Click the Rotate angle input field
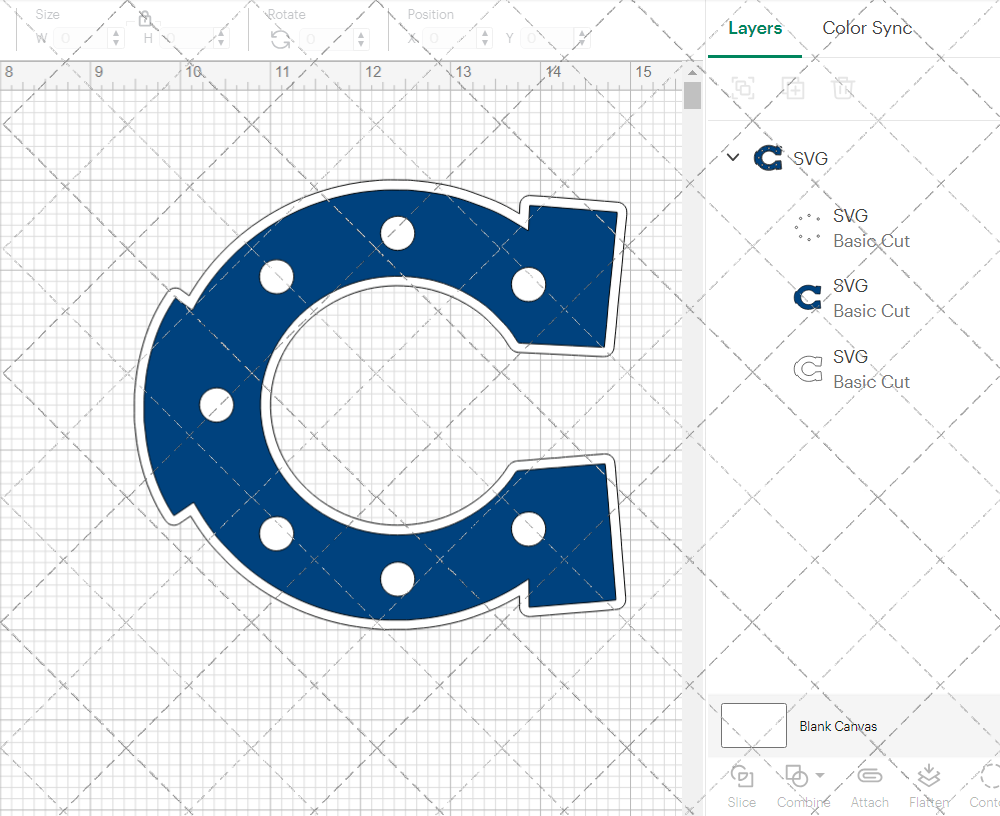 pos(328,39)
